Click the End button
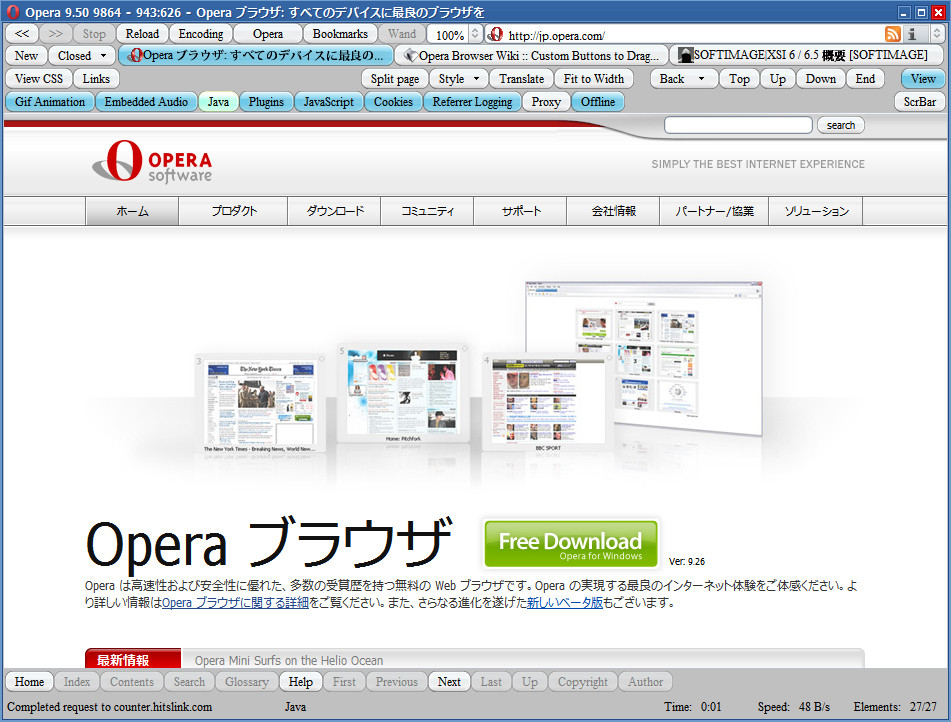 click(865, 79)
